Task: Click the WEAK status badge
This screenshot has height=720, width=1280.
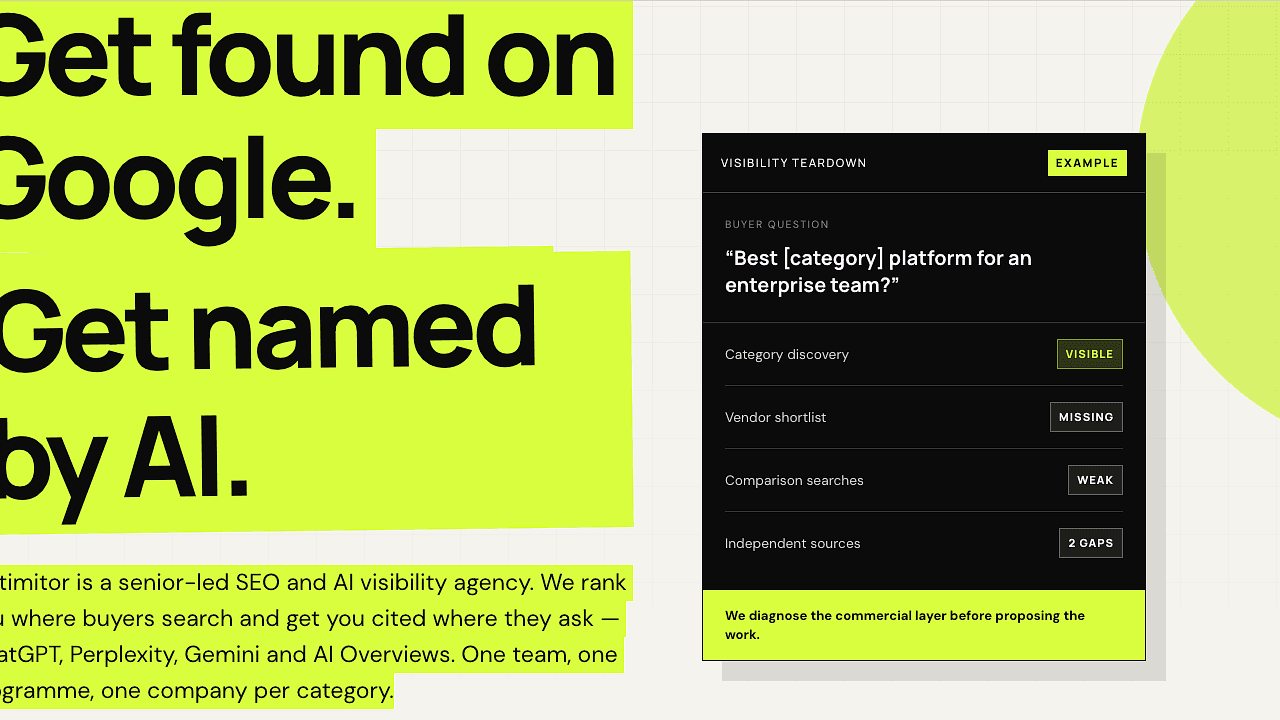Action: click(x=1095, y=480)
